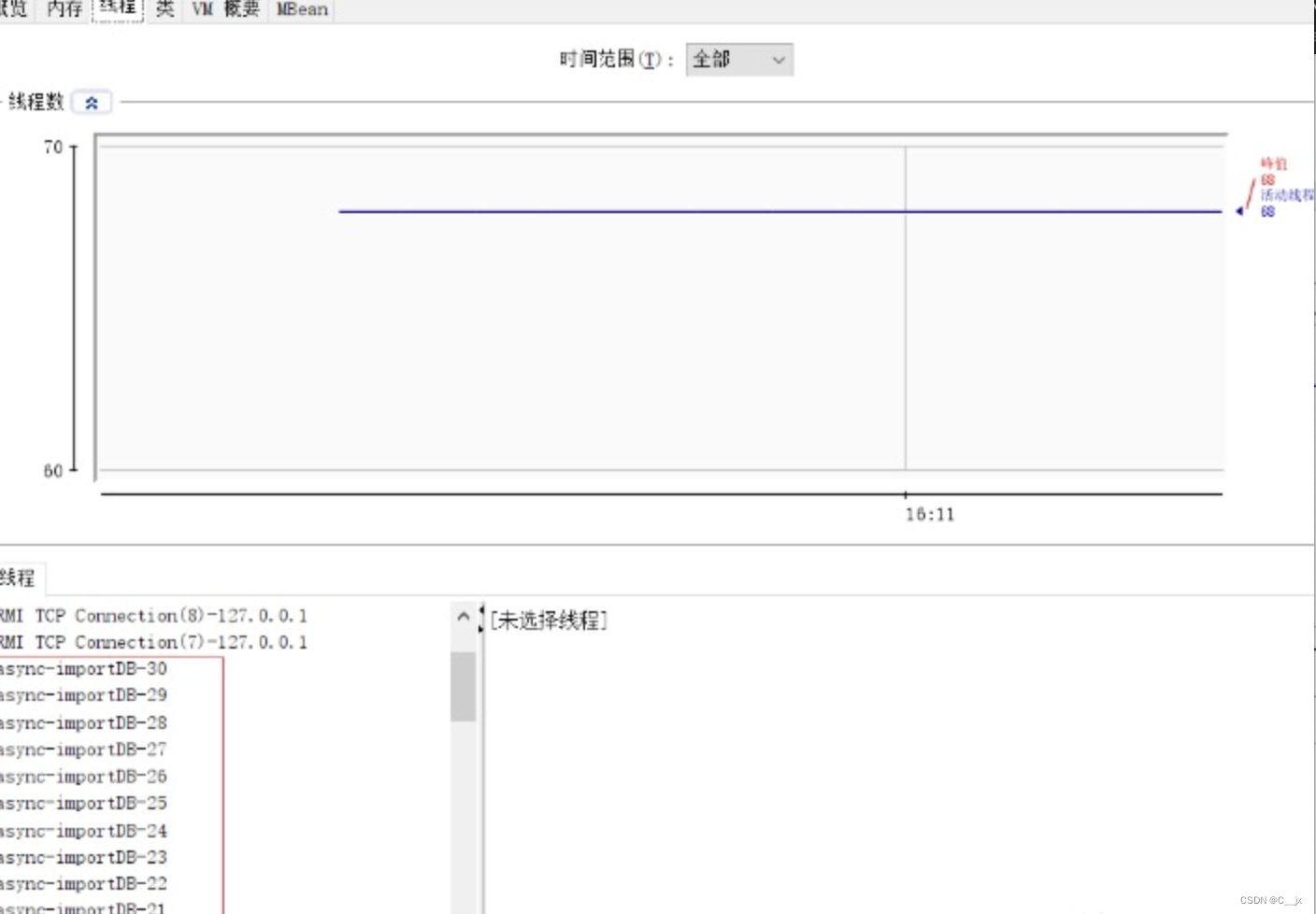Image resolution: width=1316 pixels, height=914 pixels.
Task: Collapse the 线程数 chart section
Action: 92,103
